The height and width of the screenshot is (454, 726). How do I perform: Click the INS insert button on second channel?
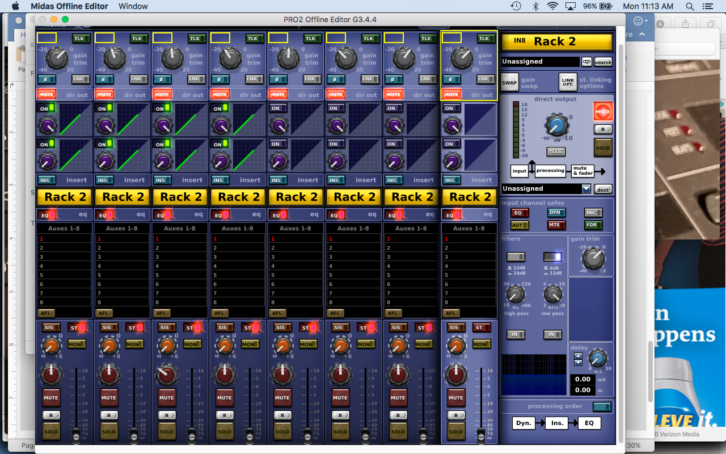pyautogui.click(x=103, y=180)
